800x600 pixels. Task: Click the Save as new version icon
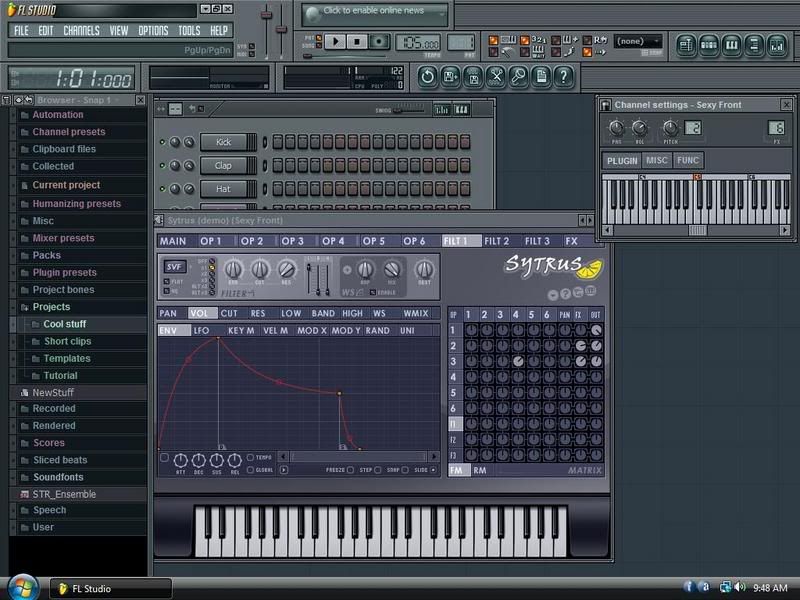coord(451,77)
